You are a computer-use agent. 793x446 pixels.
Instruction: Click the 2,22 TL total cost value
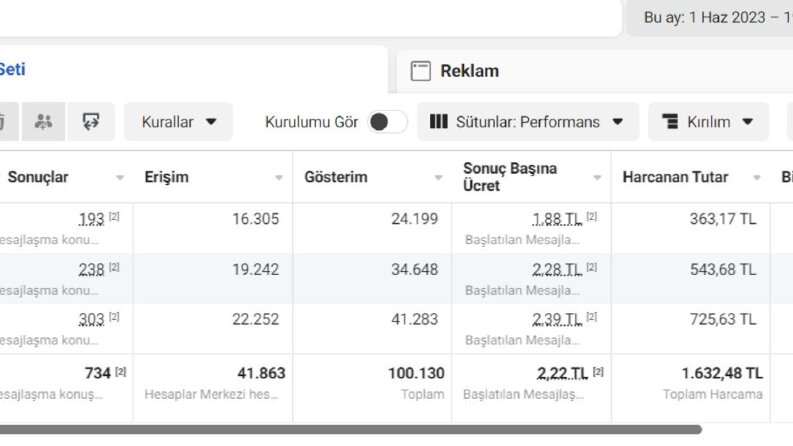[562, 373]
